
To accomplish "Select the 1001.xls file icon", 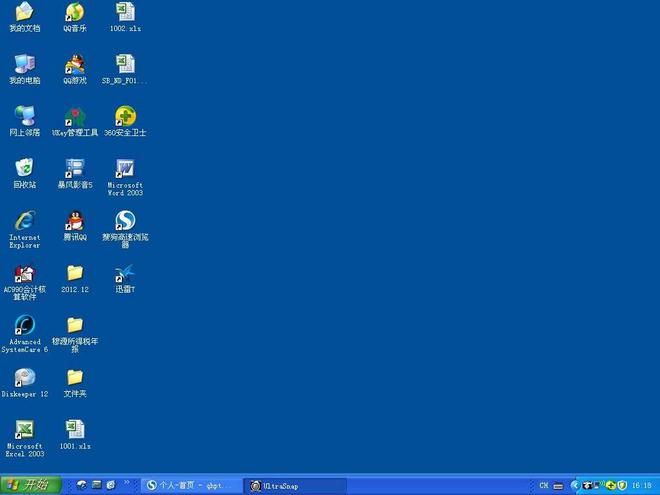I will (75, 435).
